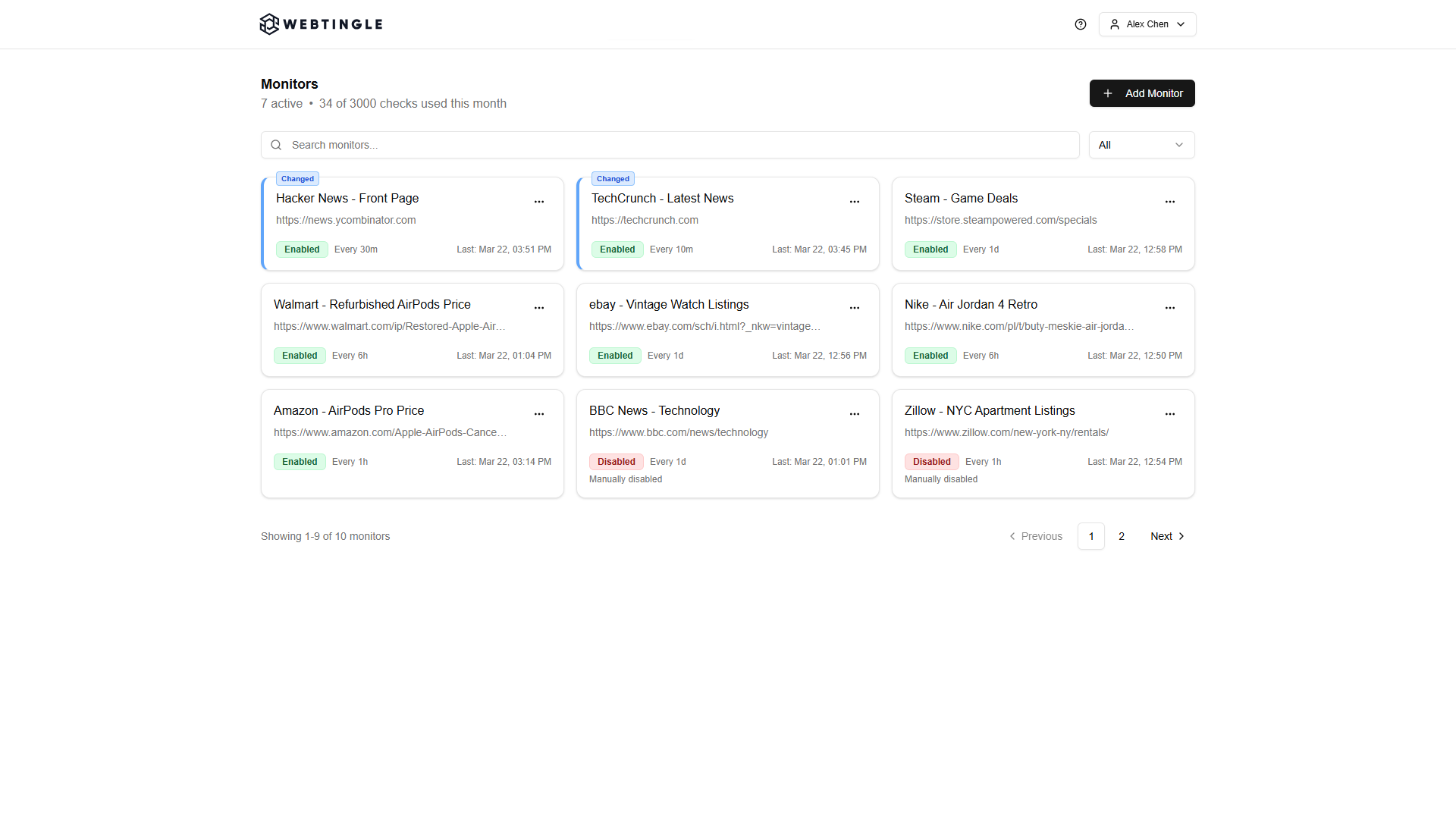The image size is (1456, 819).
Task: Open BBC News - Technology title
Action: 654,410
